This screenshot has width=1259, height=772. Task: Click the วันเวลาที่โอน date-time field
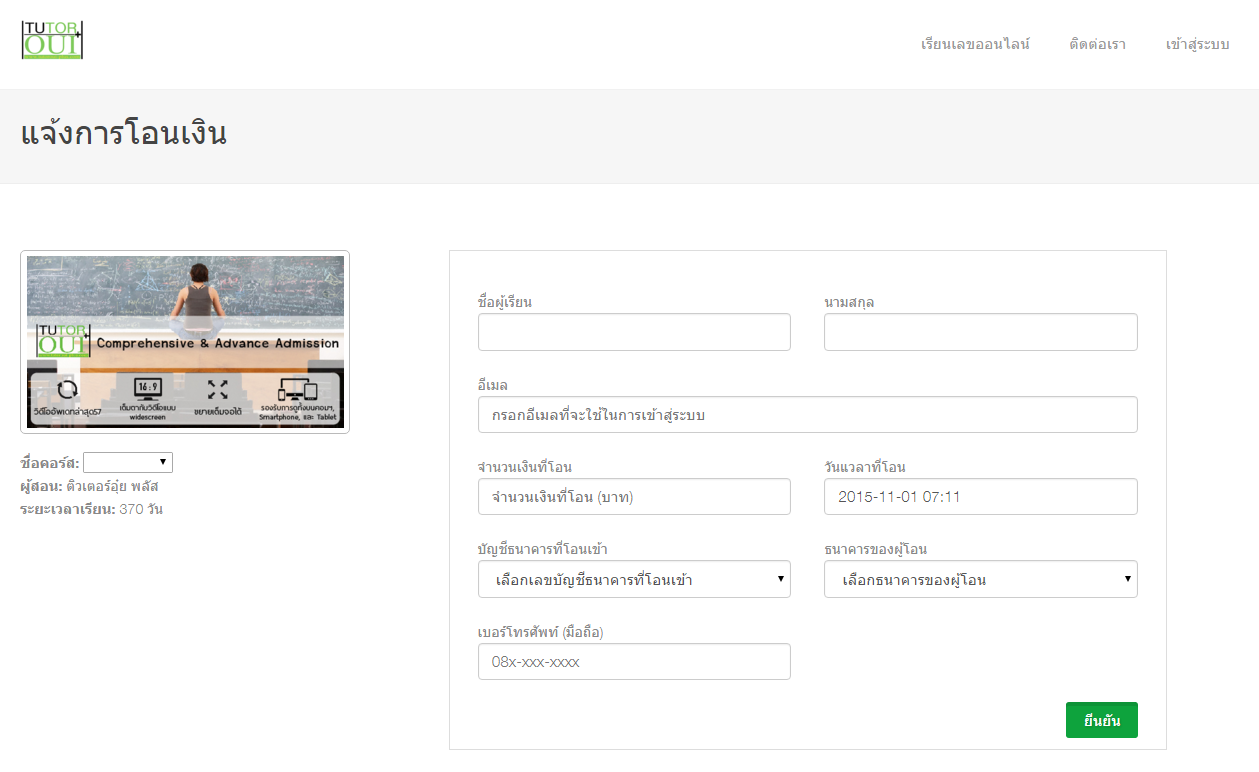pos(981,497)
